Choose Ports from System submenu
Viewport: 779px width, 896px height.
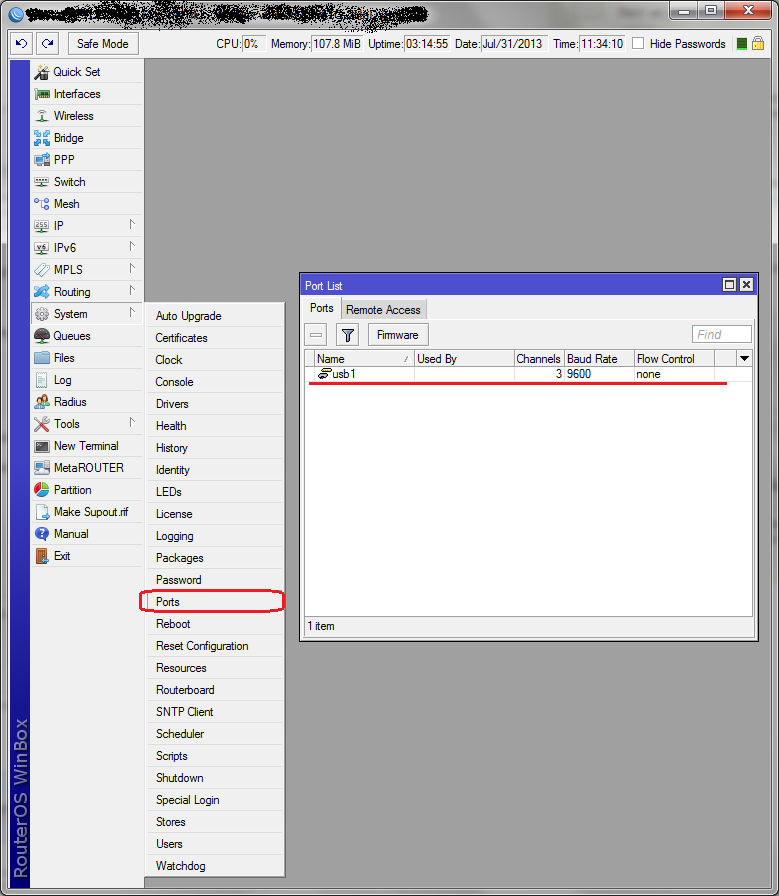[x=215, y=602]
